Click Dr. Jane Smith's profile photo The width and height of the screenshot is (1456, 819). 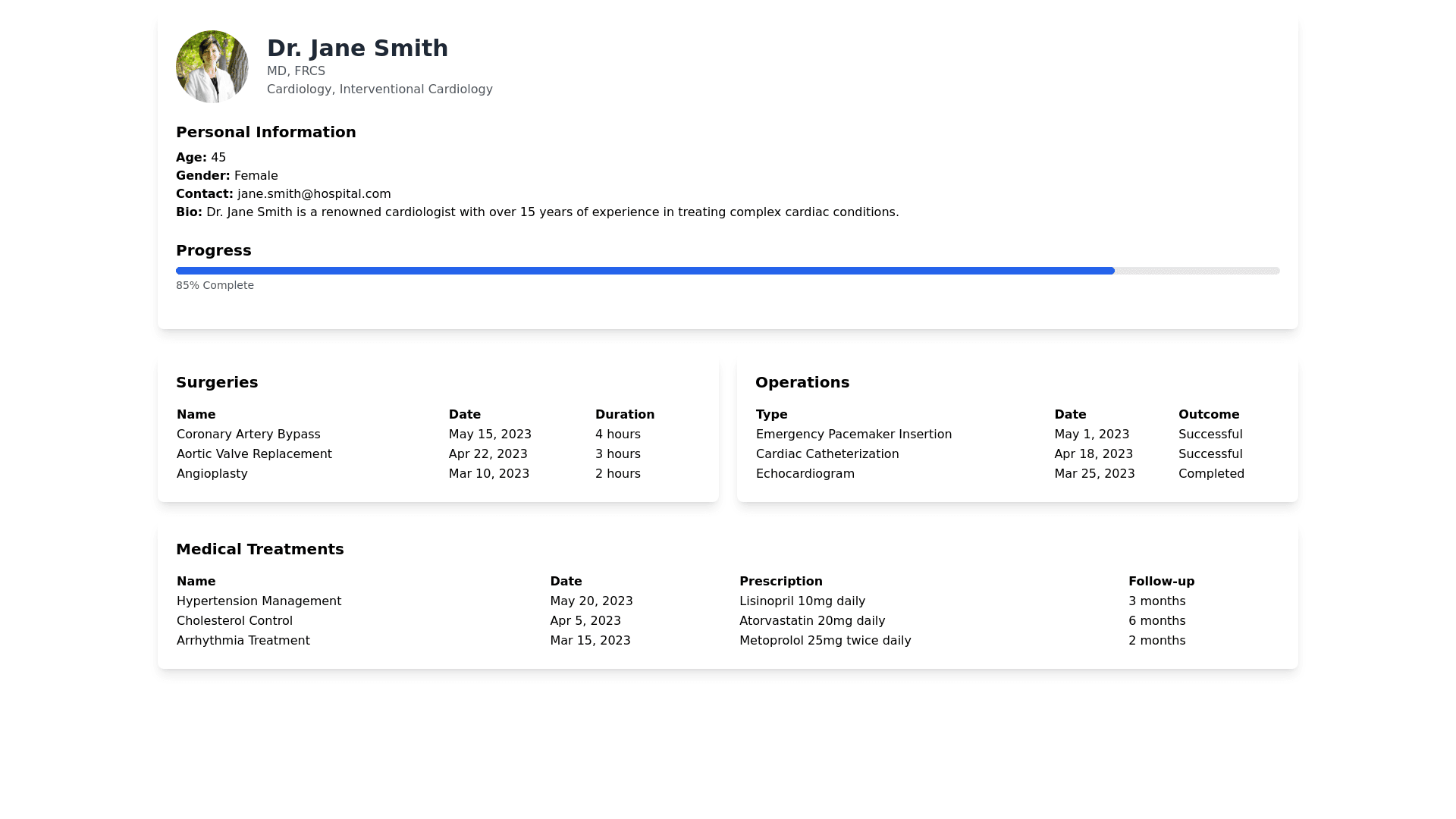coord(212,67)
